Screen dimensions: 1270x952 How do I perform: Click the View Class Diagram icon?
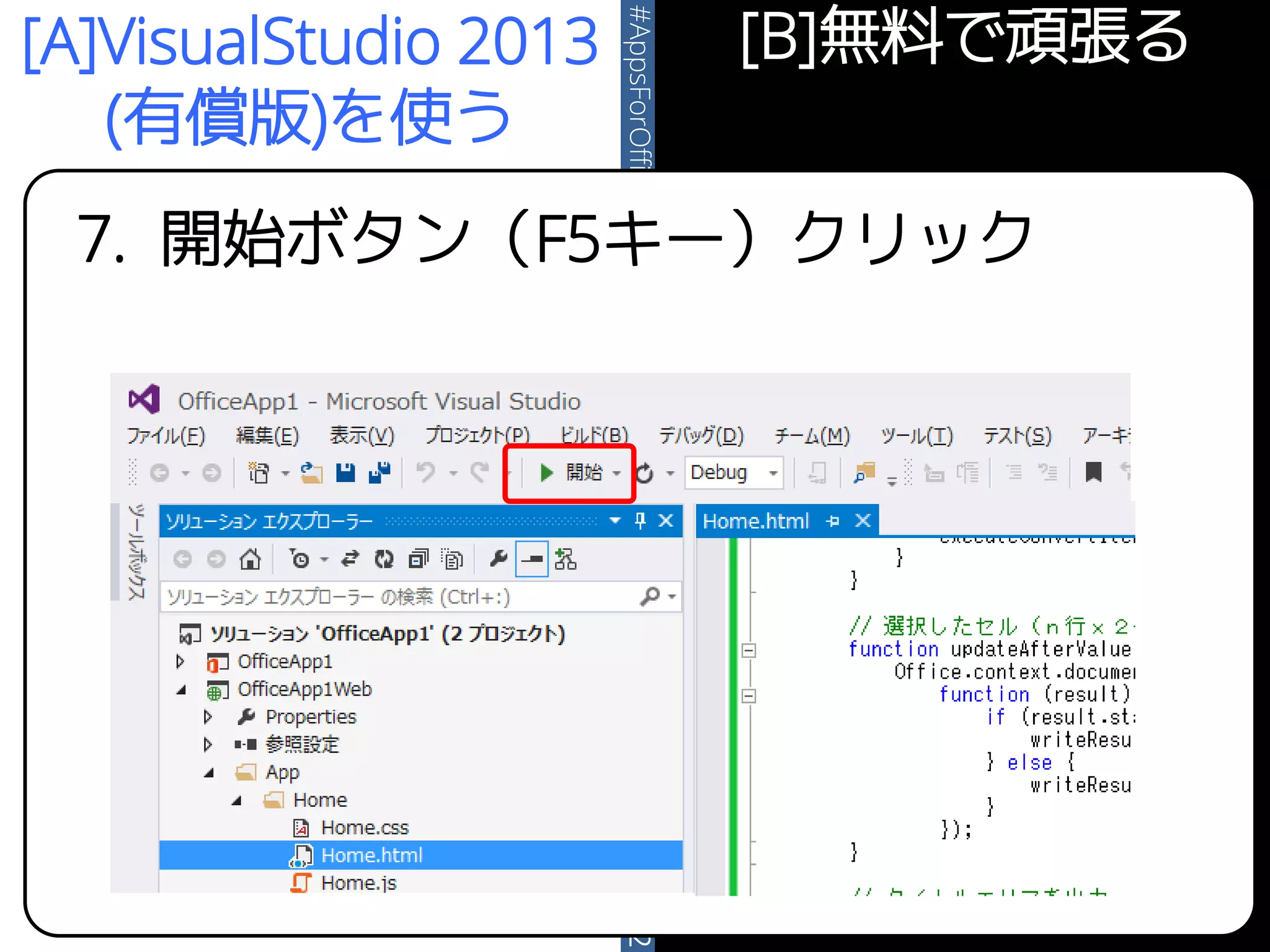(x=565, y=560)
